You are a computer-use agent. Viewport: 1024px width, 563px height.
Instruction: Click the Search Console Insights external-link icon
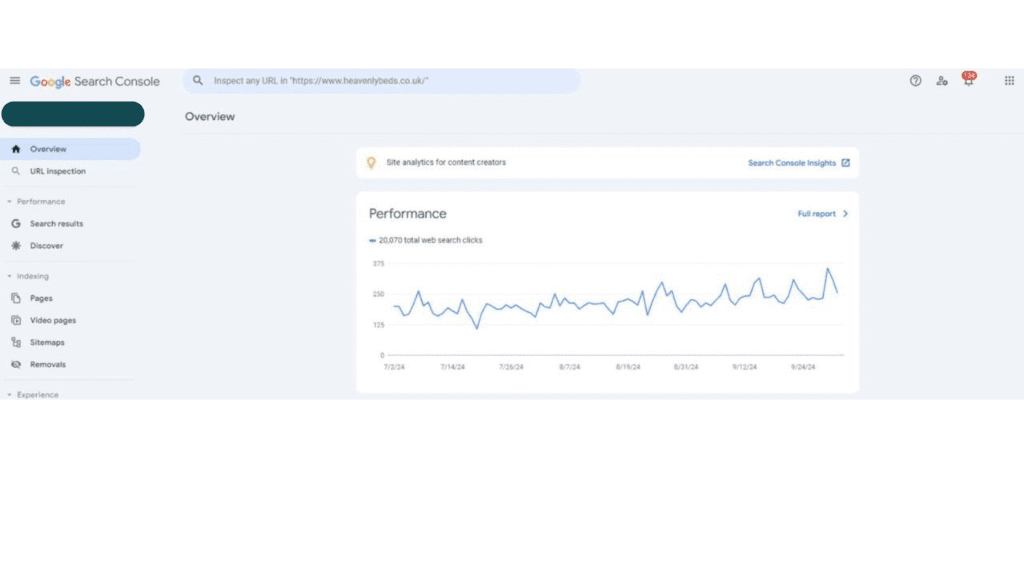(x=846, y=163)
